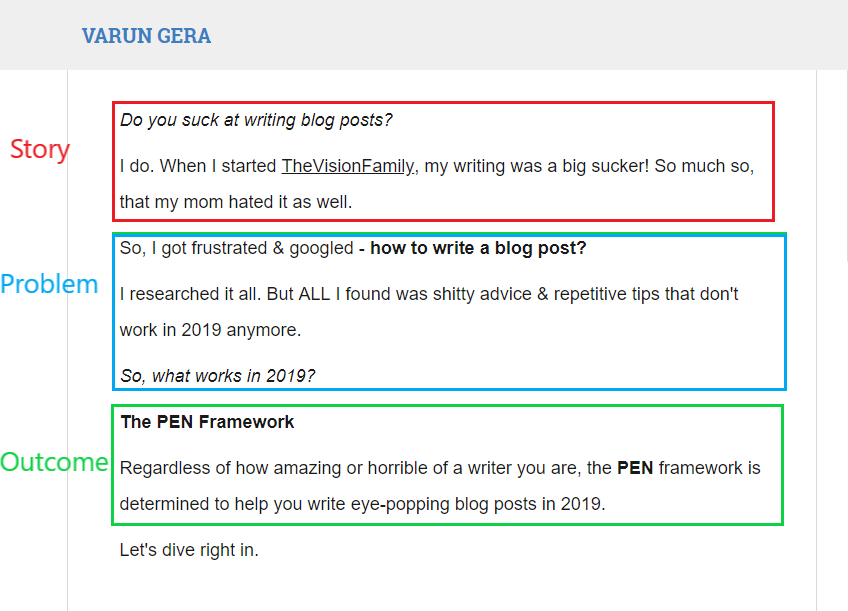Click the 'work in 2019 anymore.' line

pos(210,330)
